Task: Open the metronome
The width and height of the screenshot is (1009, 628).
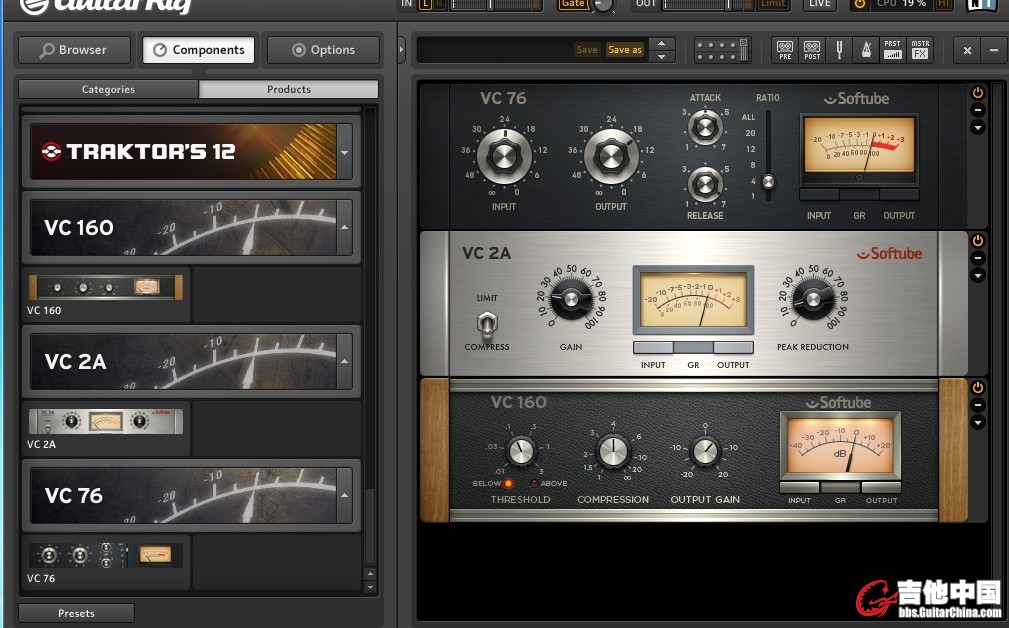Action: [x=866, y=50]
